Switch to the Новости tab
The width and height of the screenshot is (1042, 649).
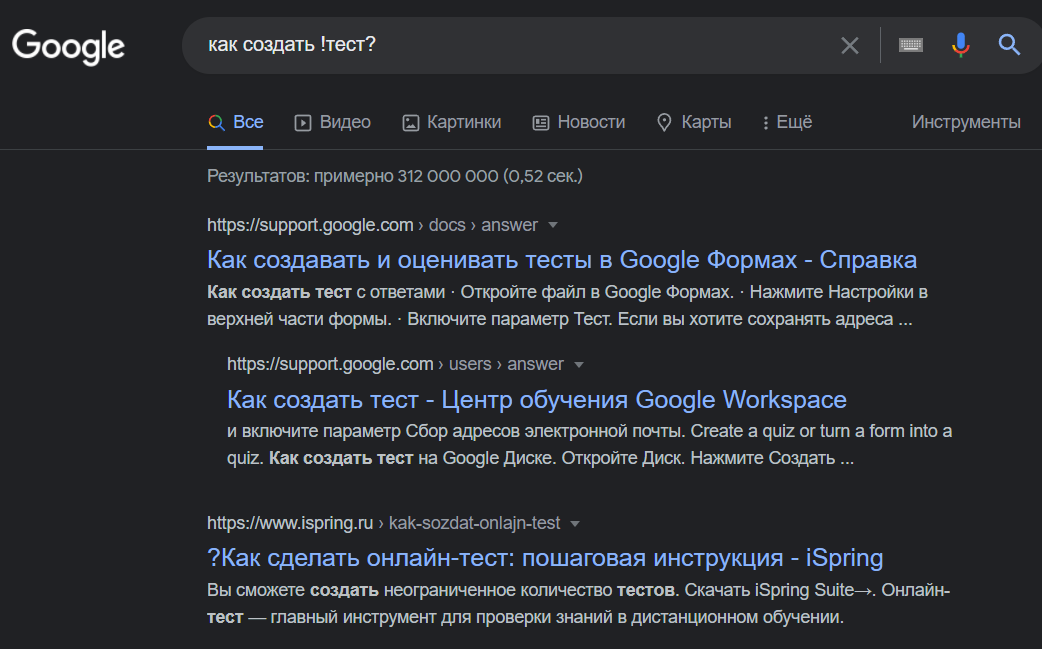[579, 122]
